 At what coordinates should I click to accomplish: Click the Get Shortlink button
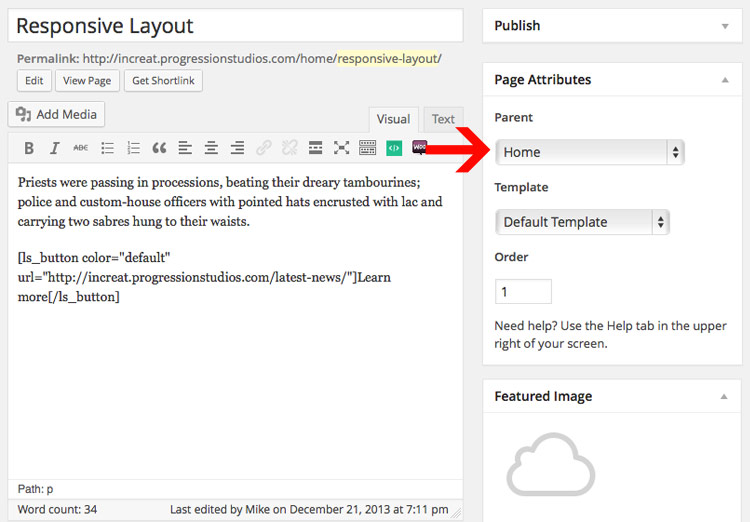(x=163, y=81)
